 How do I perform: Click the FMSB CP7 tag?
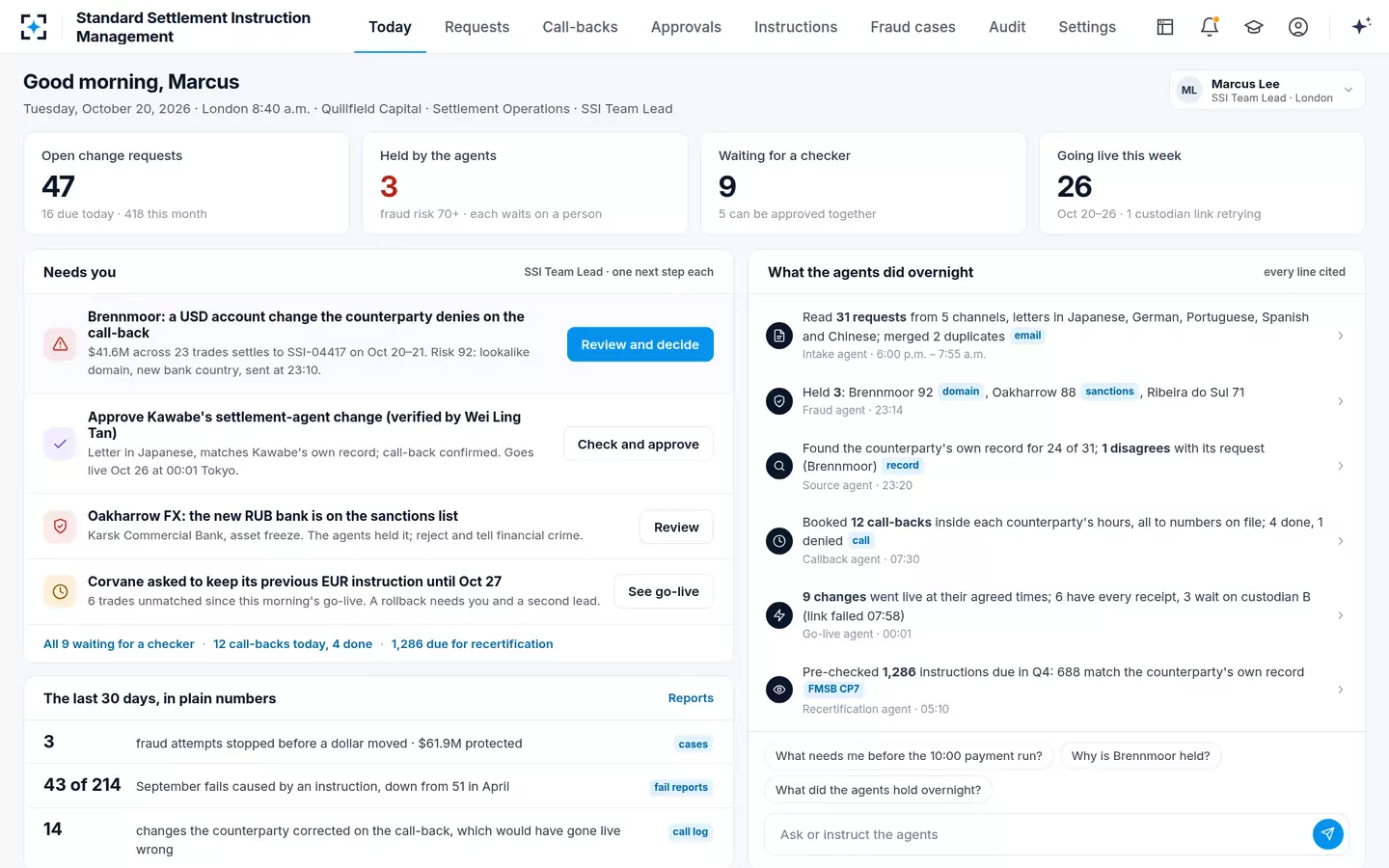click(833, 689)
